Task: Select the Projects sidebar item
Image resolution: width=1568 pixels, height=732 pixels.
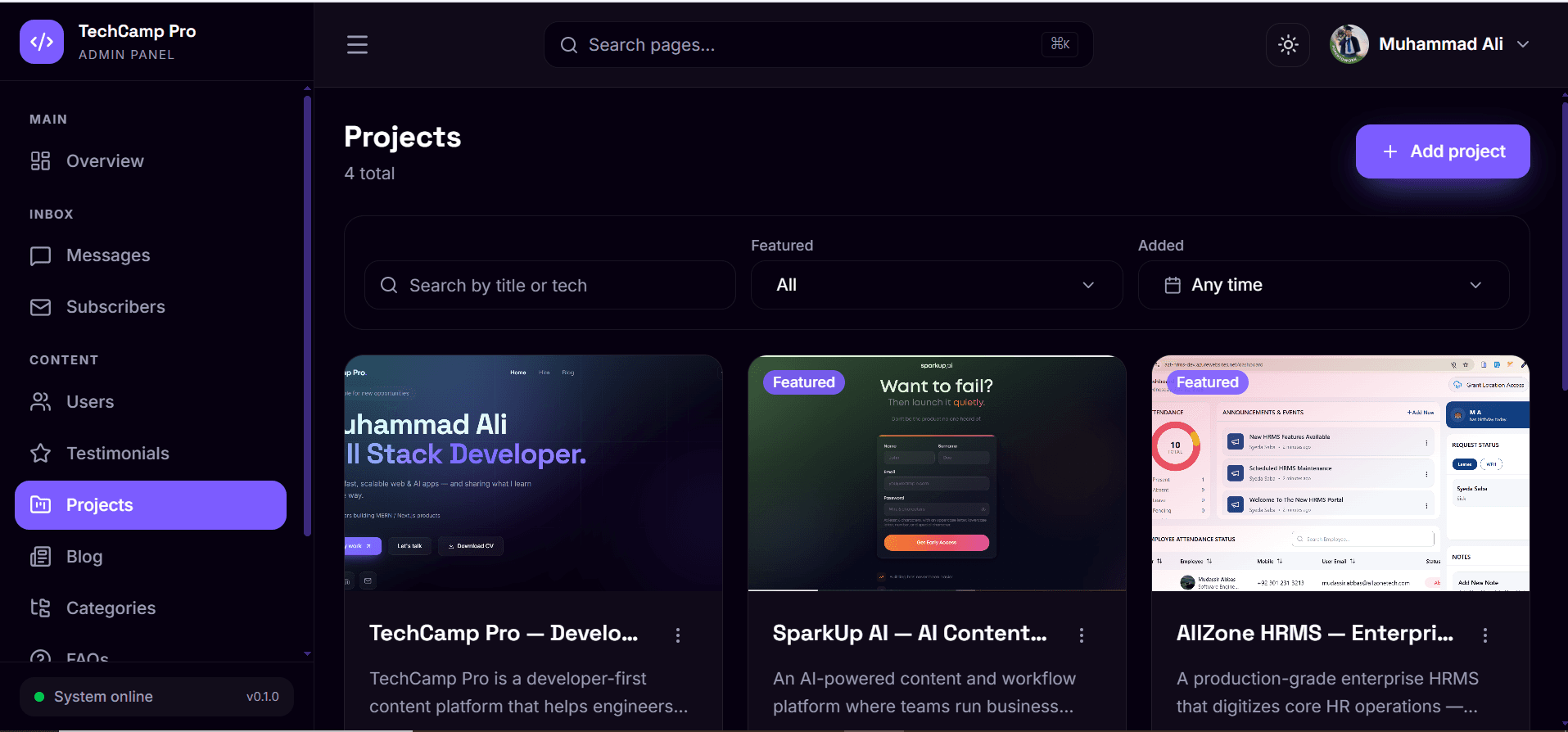Action: pyautogui.click(x=151, y=505)
